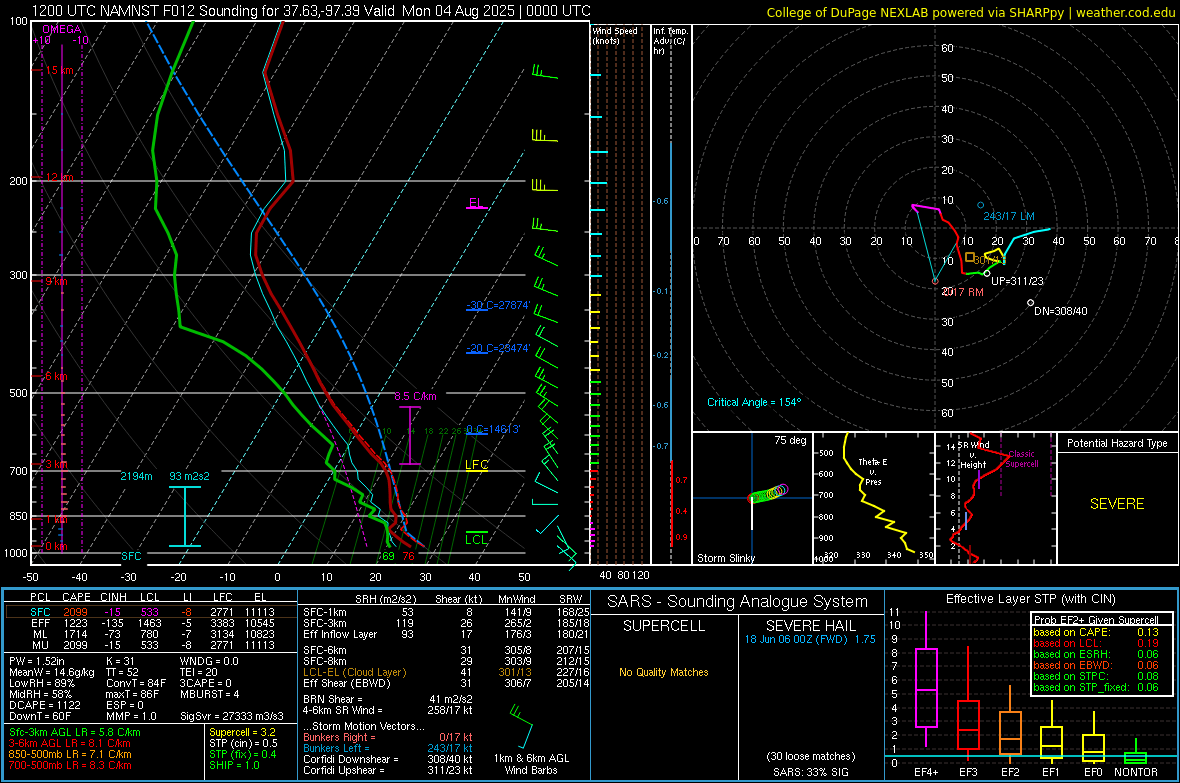
Task: Click the SARS: 33% SIG text
Action: 810,772
